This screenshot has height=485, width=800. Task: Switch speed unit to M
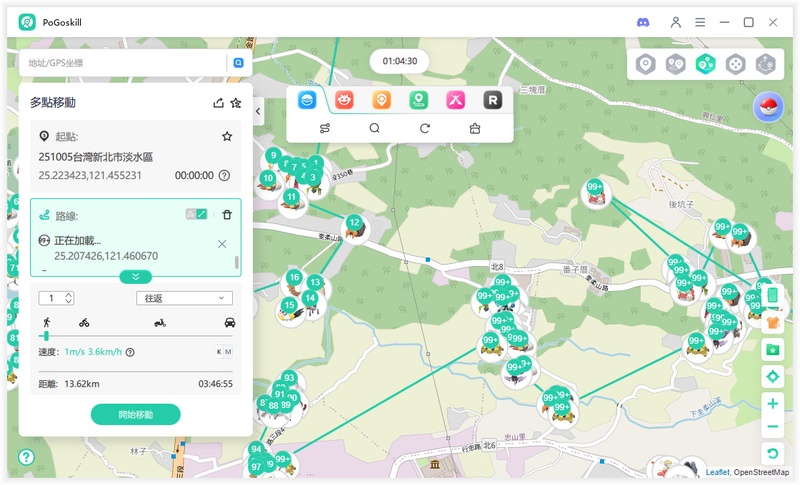tap(228, 352)
